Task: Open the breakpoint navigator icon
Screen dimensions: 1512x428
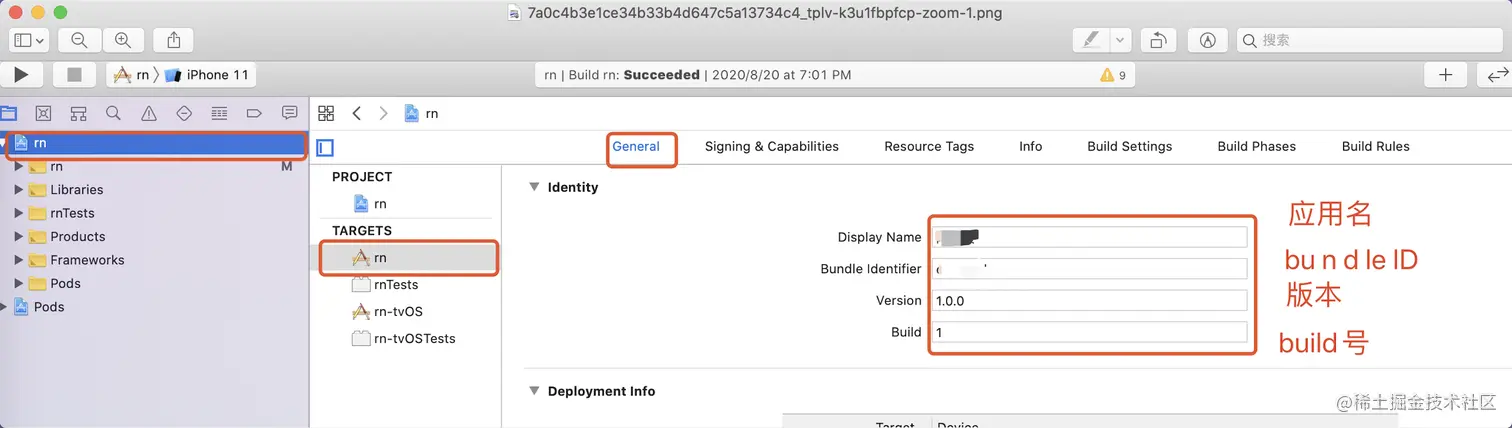Action: tap(254, 113)
